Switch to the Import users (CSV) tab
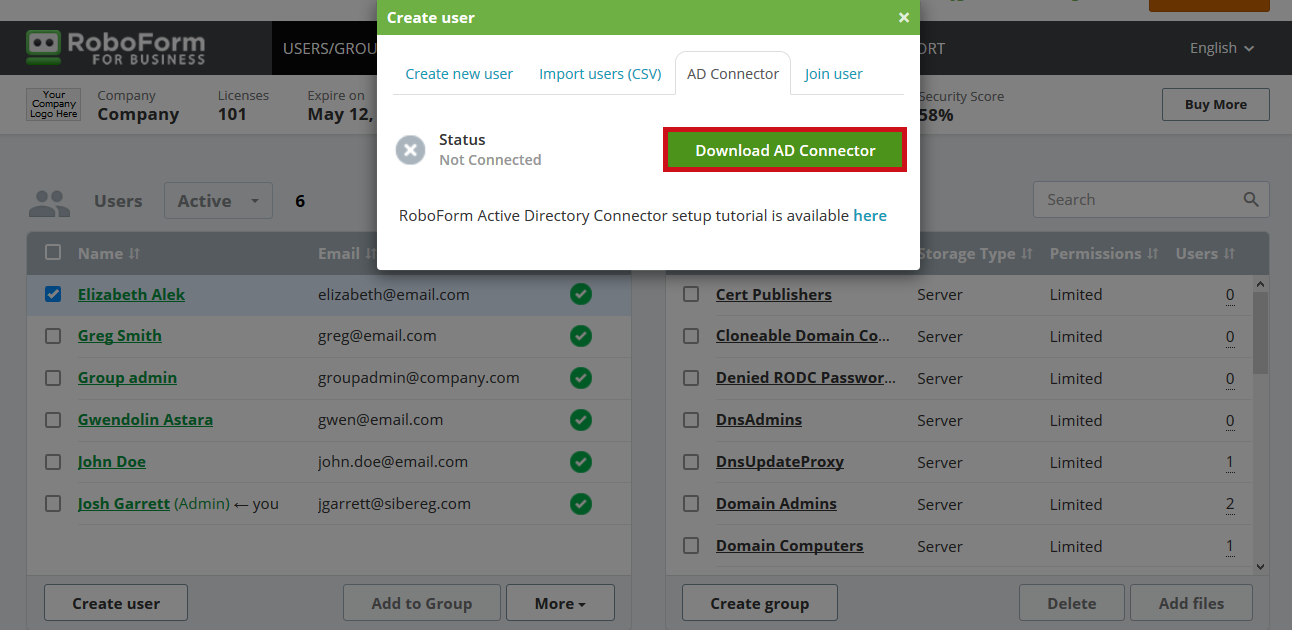 point(600,74)
